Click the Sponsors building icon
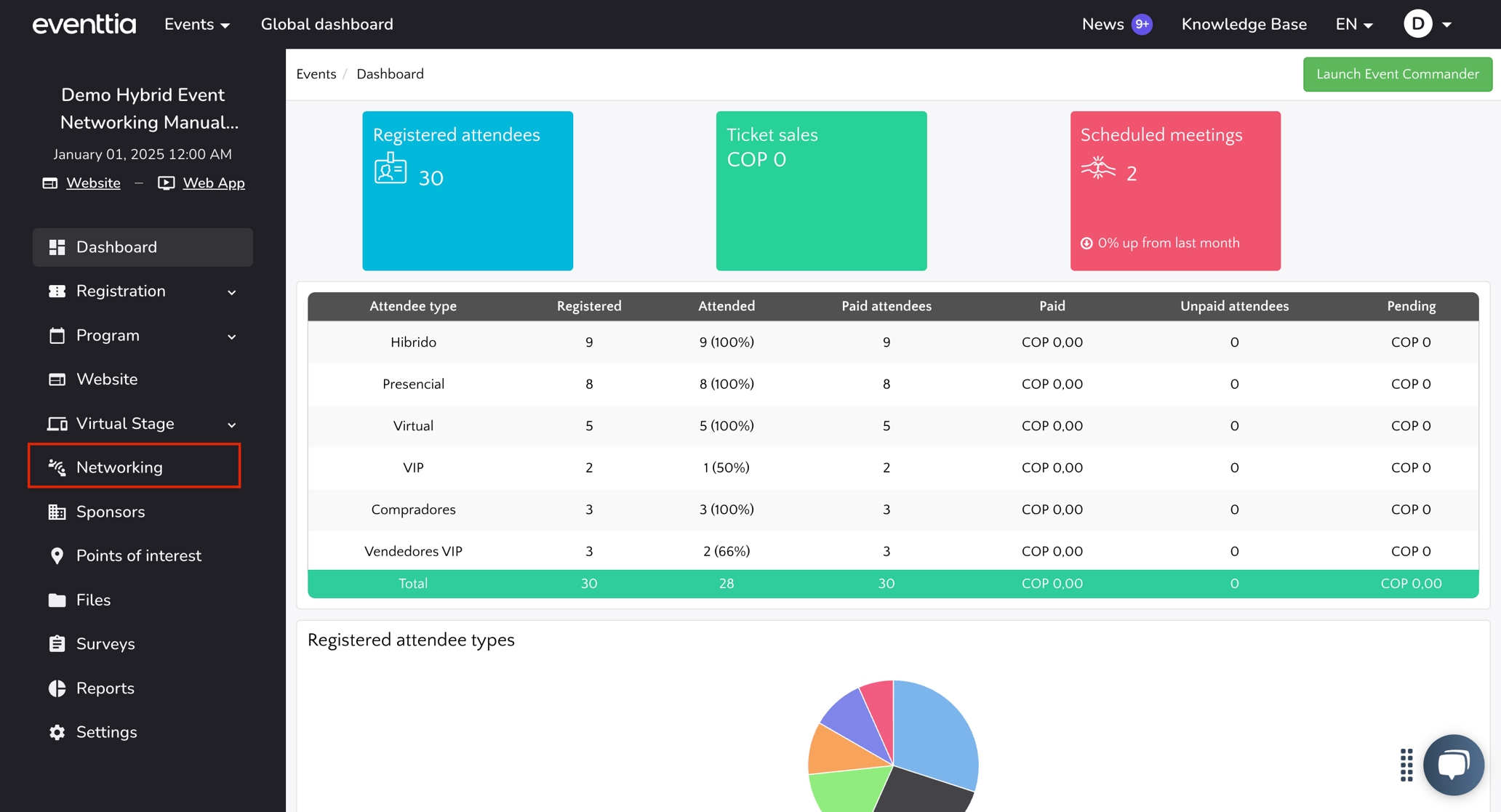This screenshot has height=812, width=1501. point(57,512)
